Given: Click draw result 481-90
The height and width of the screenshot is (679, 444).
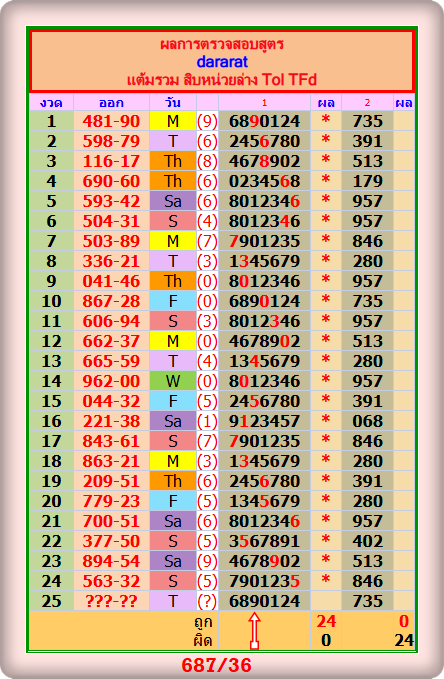Looking at the screenshot, I should tap(111, 121).
